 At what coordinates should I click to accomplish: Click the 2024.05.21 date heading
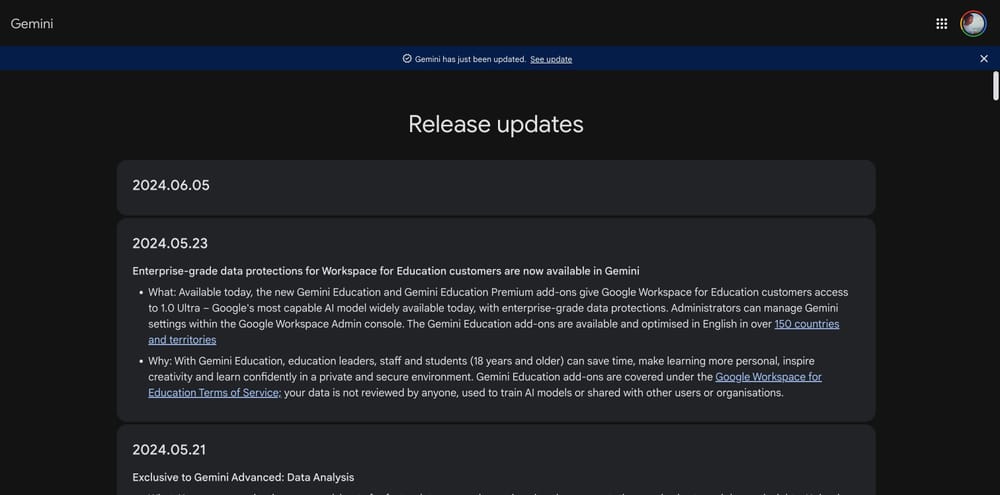click(169, 450)
